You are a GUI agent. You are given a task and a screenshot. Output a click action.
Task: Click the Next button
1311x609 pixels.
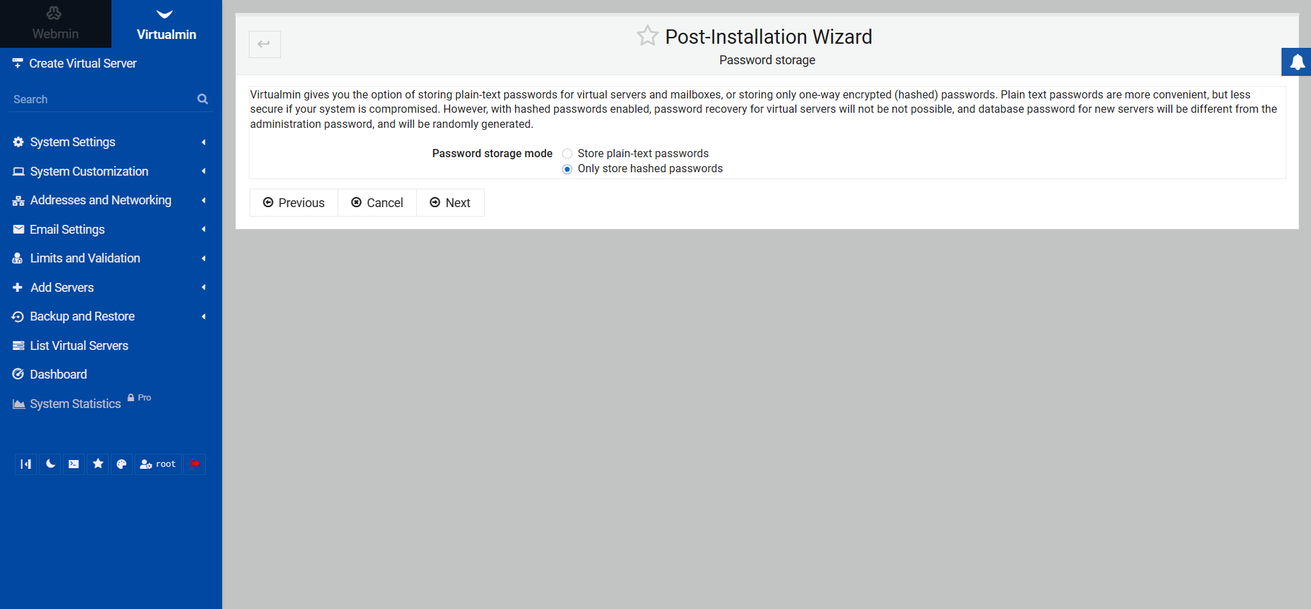coord(450,203)
